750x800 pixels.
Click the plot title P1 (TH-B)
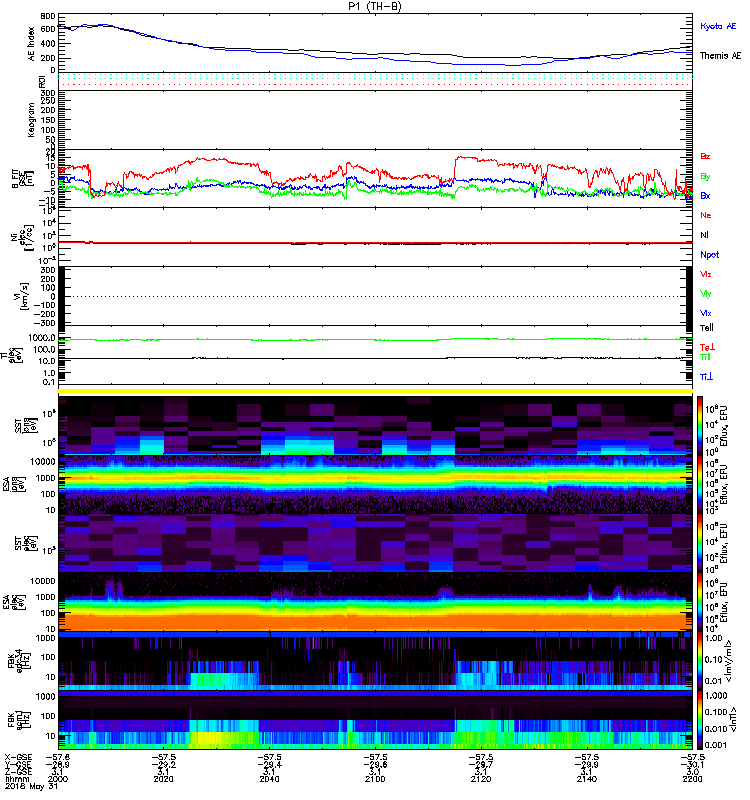point(375,6)
